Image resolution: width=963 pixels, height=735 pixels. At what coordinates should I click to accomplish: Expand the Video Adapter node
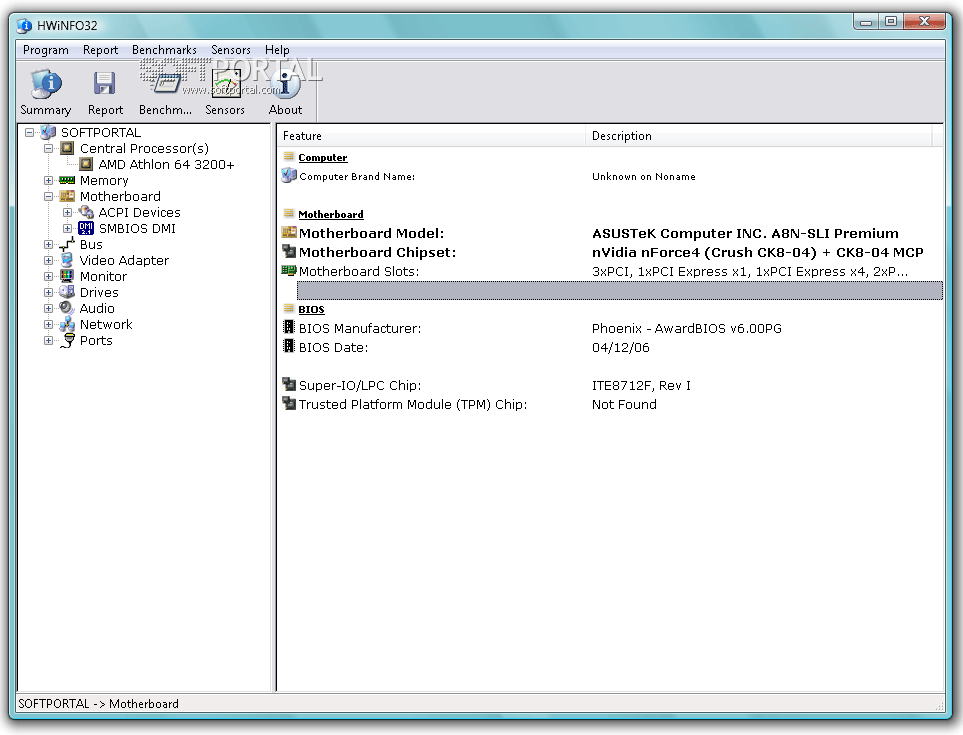(48, 260)
